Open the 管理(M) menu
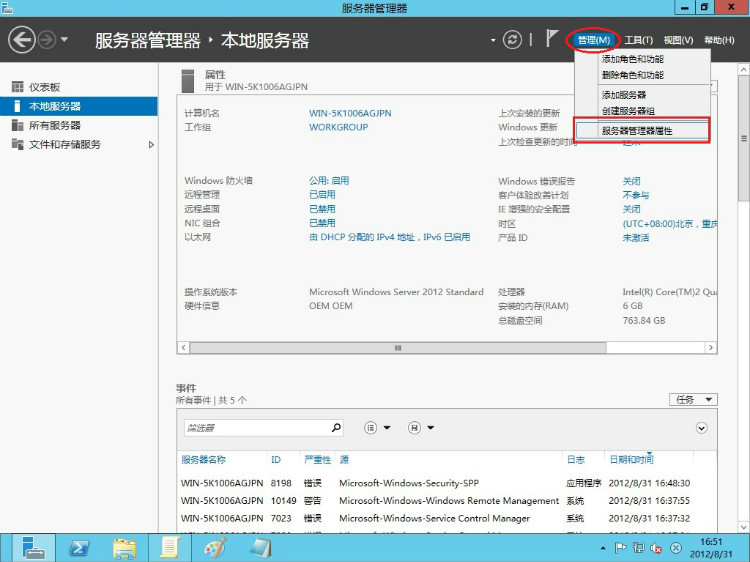The image size is (750, 562). click(594, 40)
